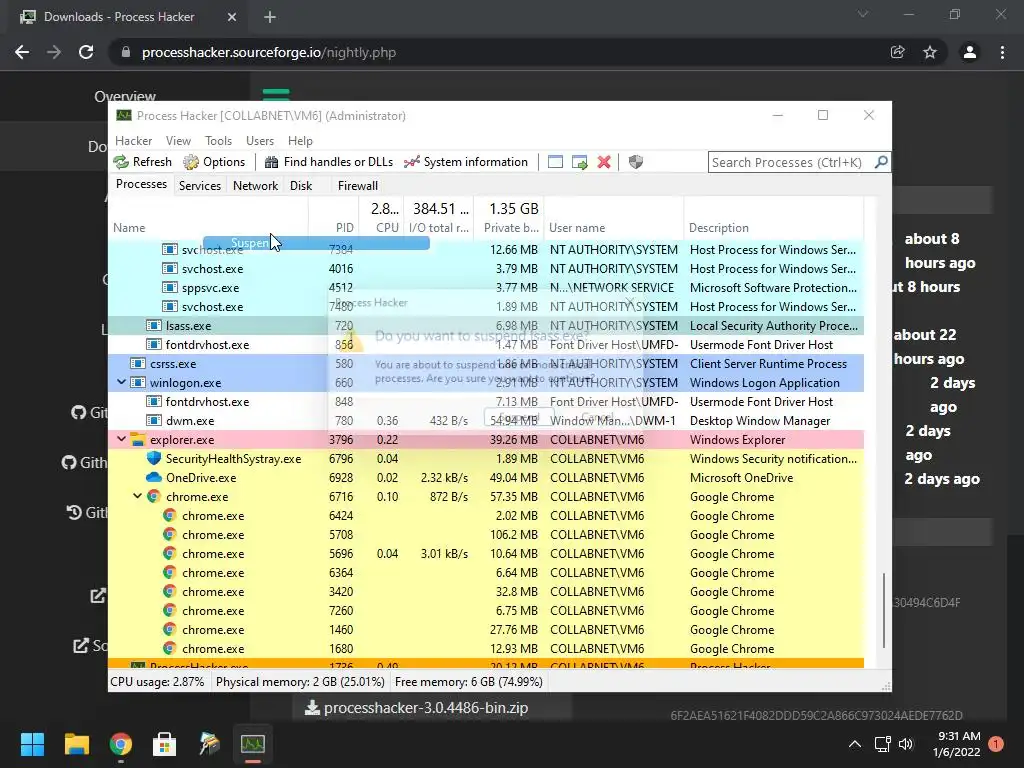1024x768 pixels.
Task: Click CPU usage status bar entry
Action: [x=157, y=682]
